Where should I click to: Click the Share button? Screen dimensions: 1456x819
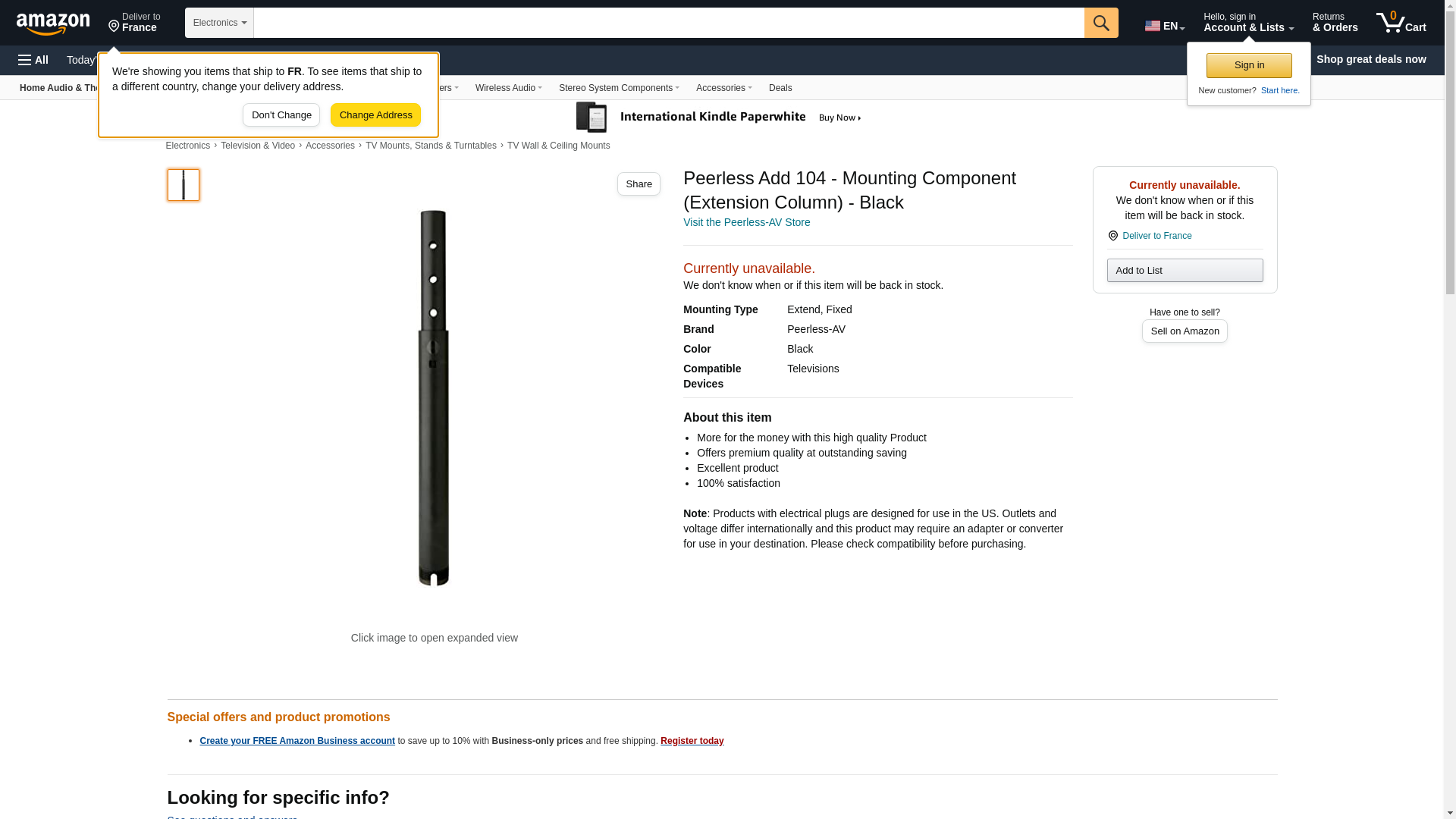639,184
